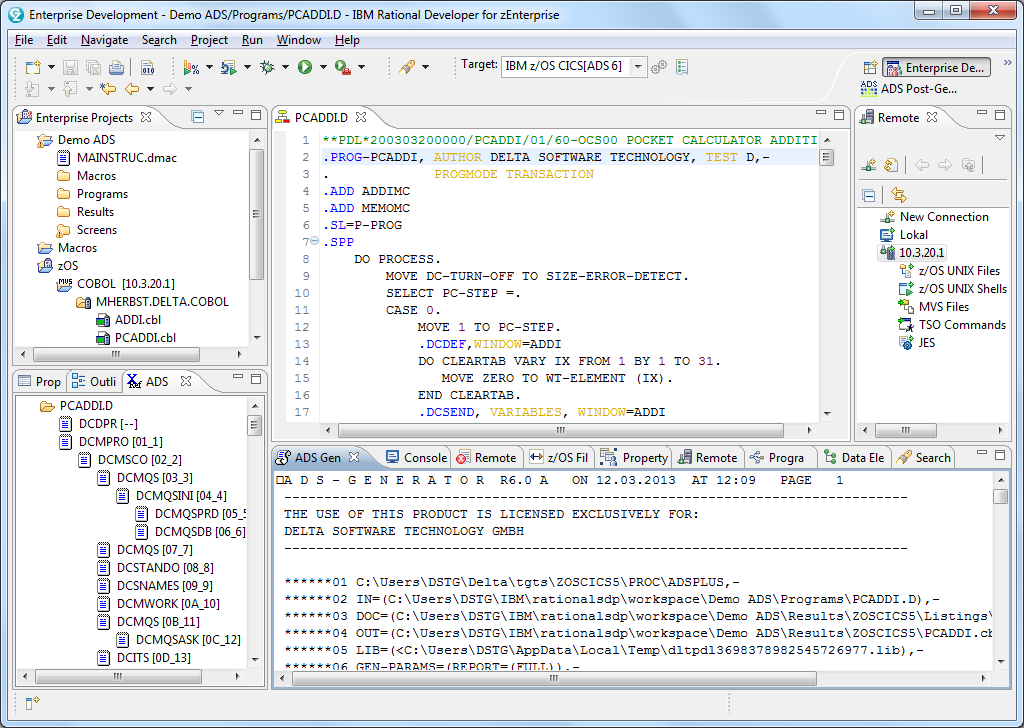Open Back history dropdown arrow

150,89
